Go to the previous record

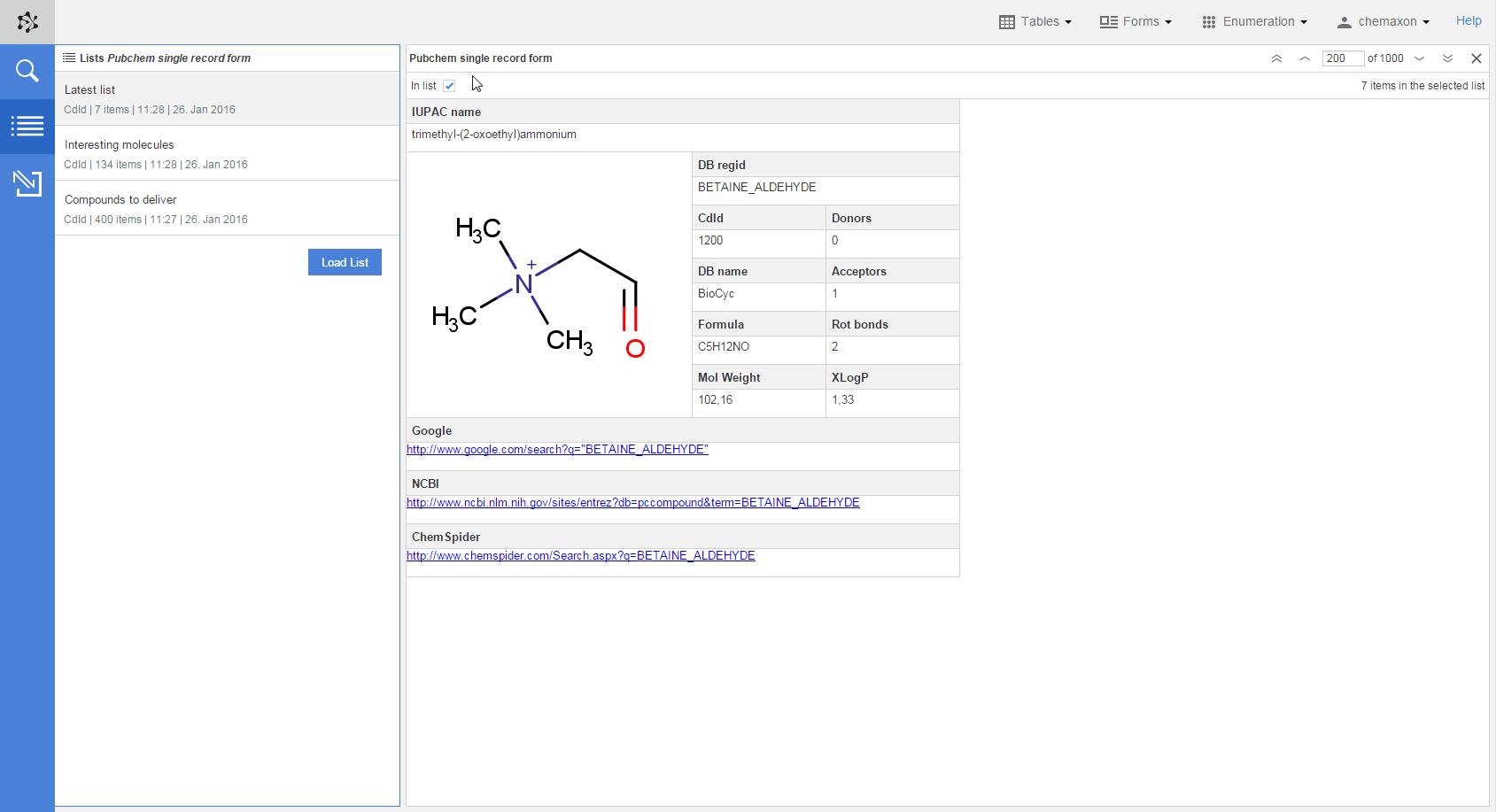tap(1305, 58)
